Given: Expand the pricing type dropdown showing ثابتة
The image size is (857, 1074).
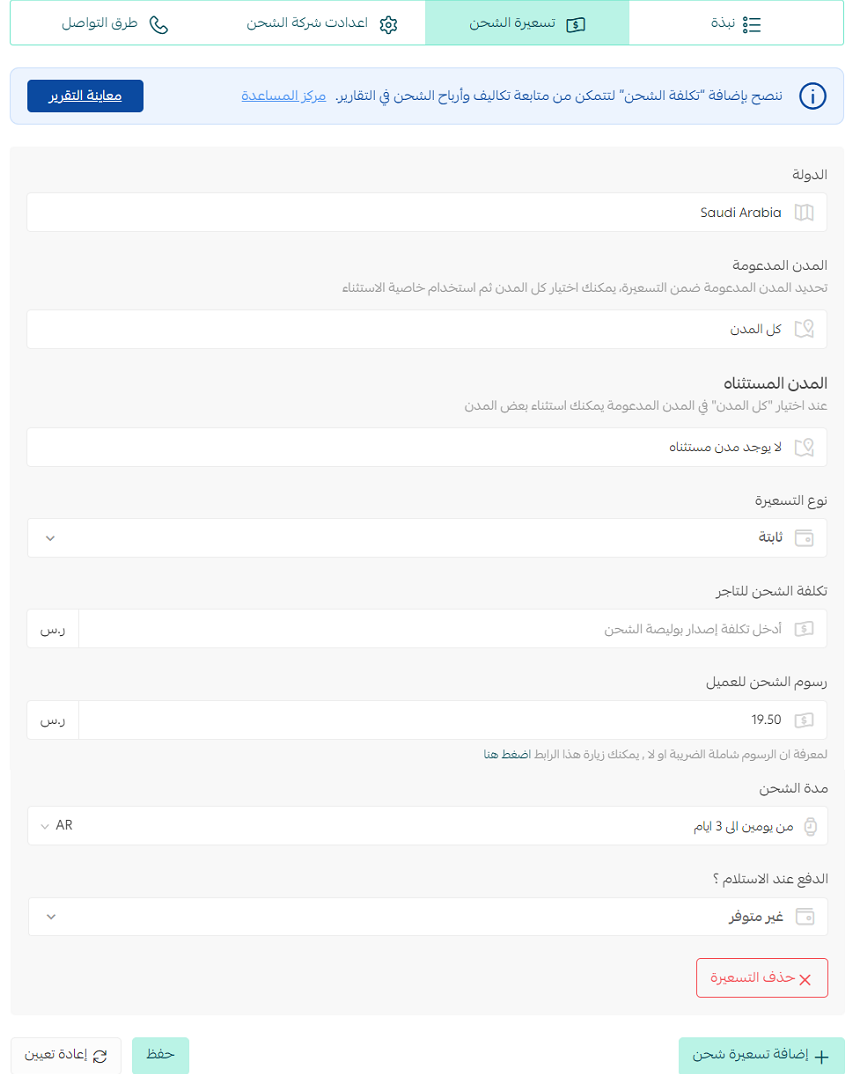Looking at the screenshot, I should (427, 538).
